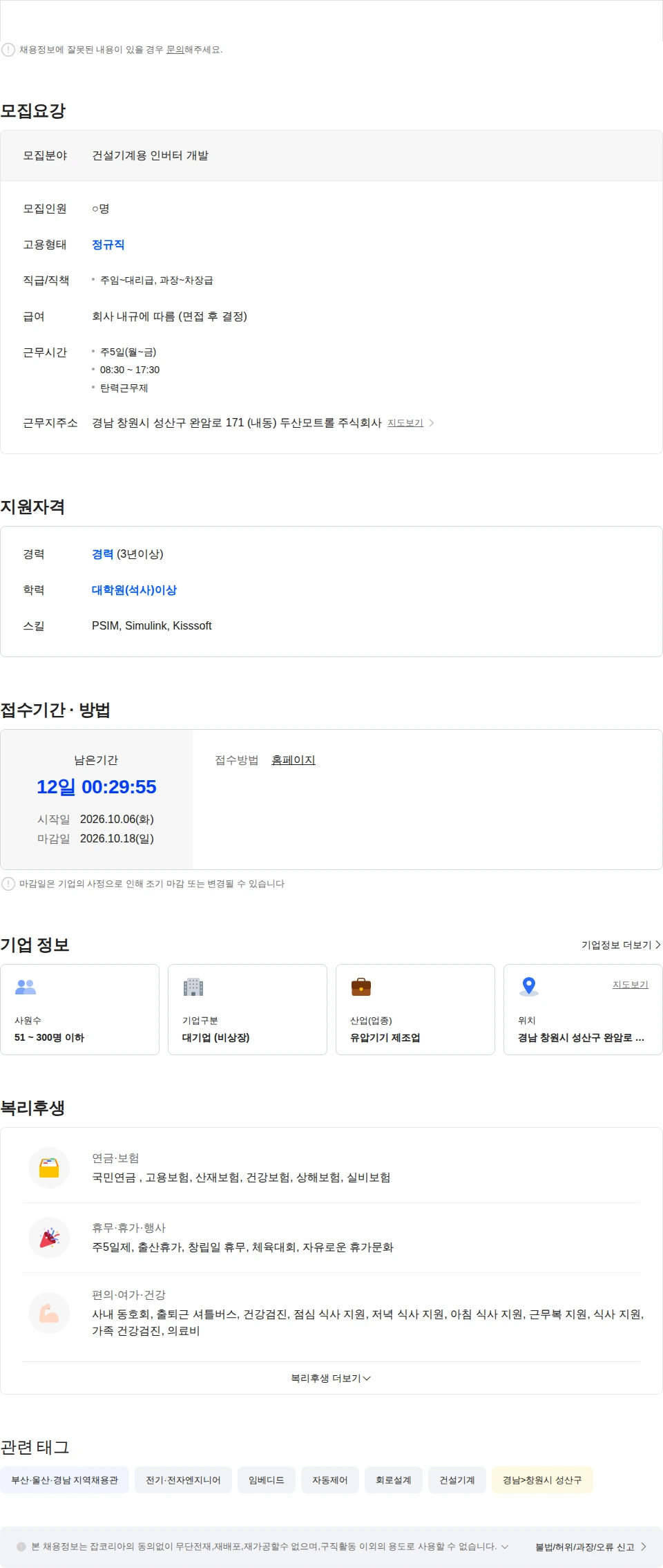Click the 2026.10.18(일) deadline date
The height and width of the screenshot is (1568, 663).
pyautogui.click(x=117, y=839)
